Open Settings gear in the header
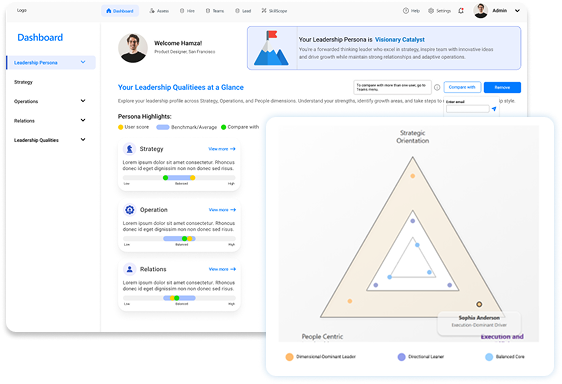 click(431, 11)
